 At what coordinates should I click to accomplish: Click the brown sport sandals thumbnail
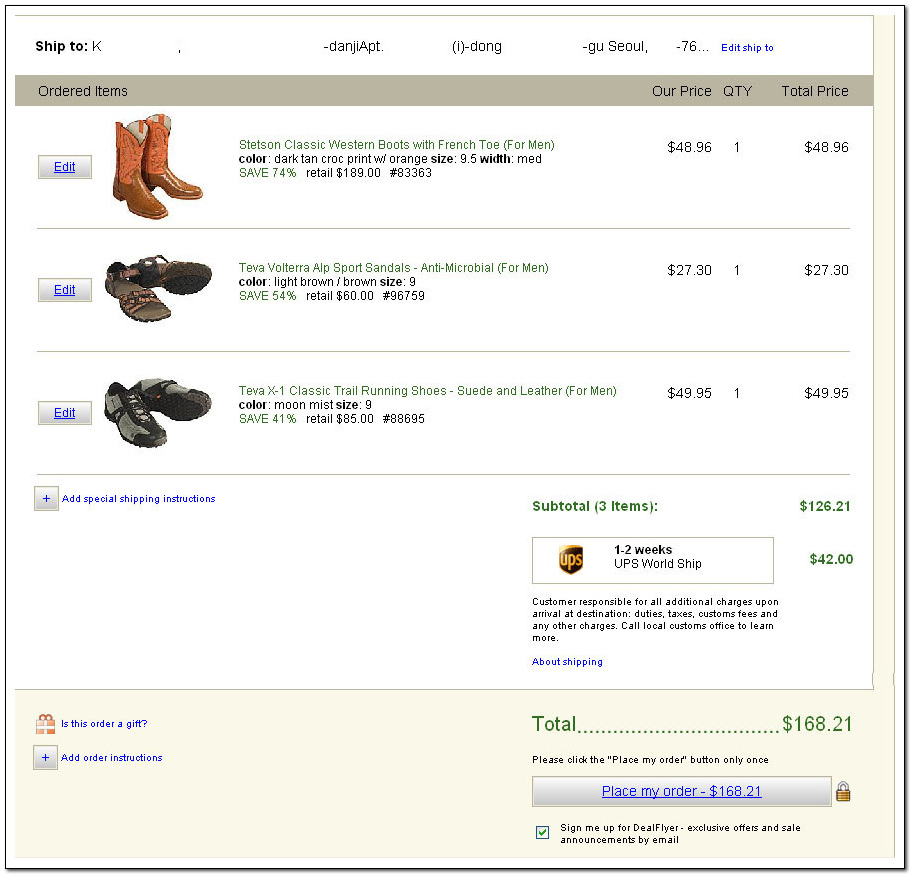click(x=158, y=290)
